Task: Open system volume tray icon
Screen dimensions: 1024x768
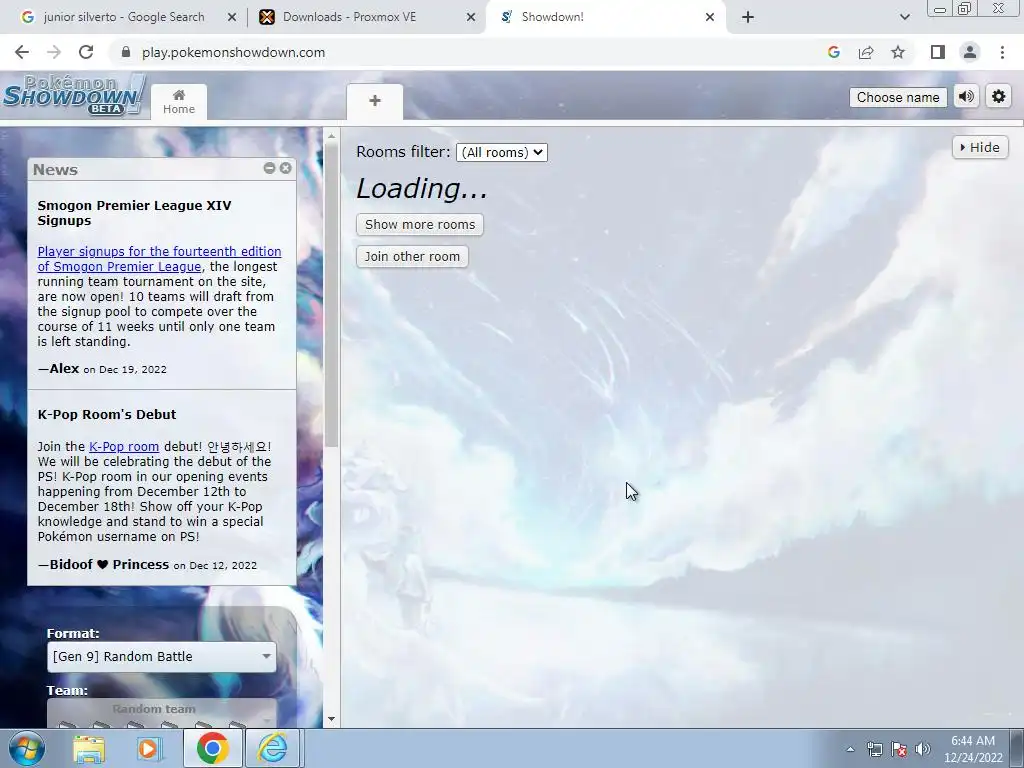Action: [923, 749]
